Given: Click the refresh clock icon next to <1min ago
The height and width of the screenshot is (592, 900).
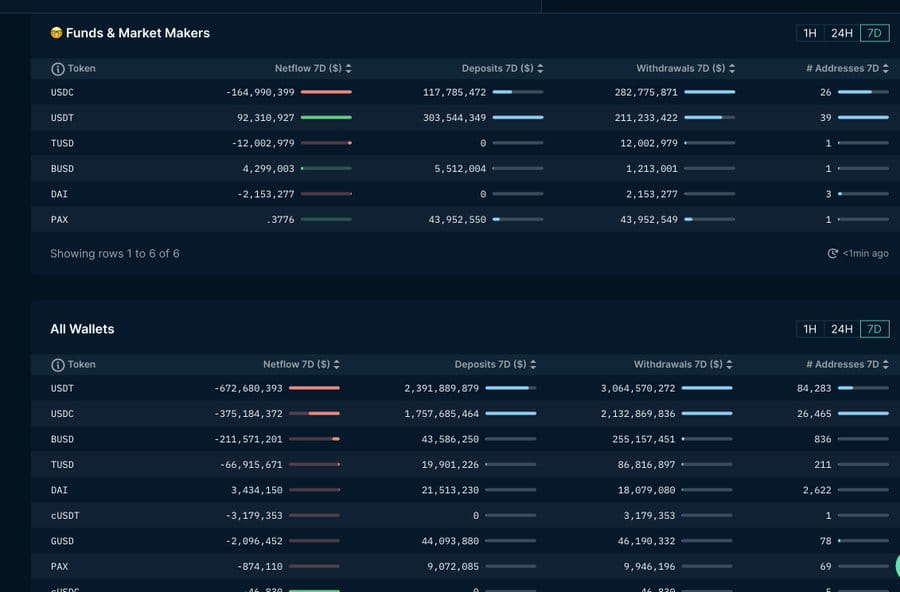Looking at the screenshot, I should pos(832,253).
